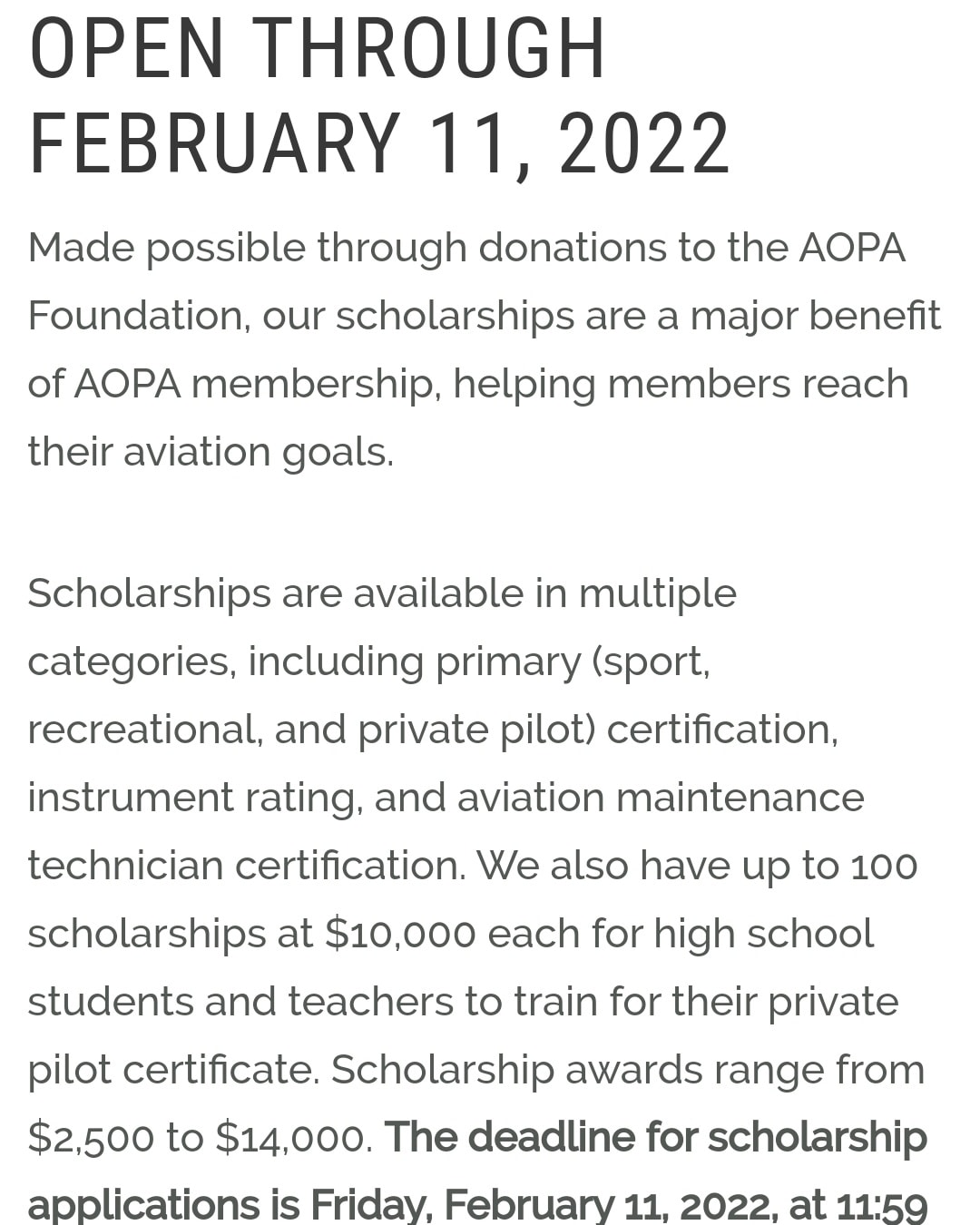Click "AOPA" in "donations to the AOPA"
980x1225 pixels.
tap(852, 248)
